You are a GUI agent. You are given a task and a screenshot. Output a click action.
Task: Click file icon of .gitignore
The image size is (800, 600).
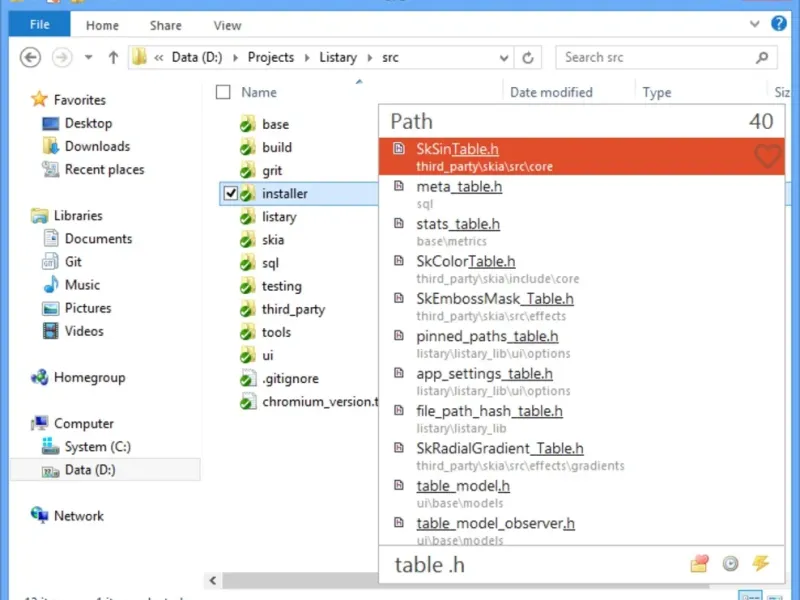coord(247,379)
